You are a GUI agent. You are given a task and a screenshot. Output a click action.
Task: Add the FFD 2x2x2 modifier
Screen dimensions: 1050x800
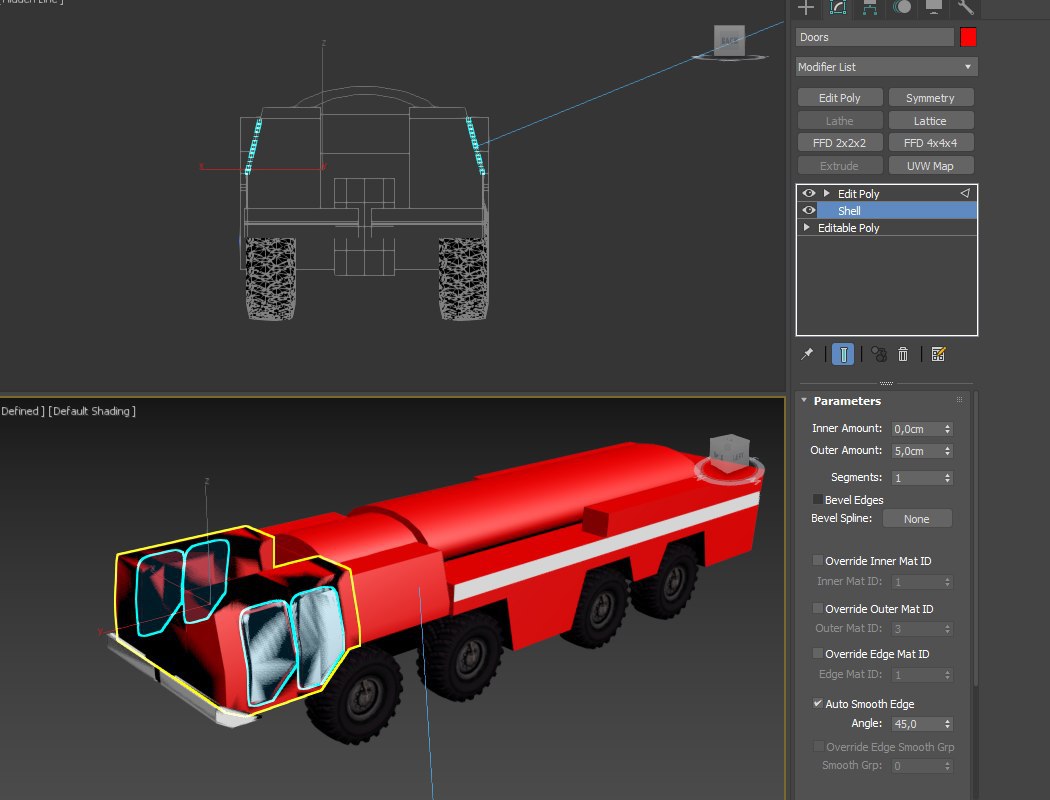(x=840, y=143)
